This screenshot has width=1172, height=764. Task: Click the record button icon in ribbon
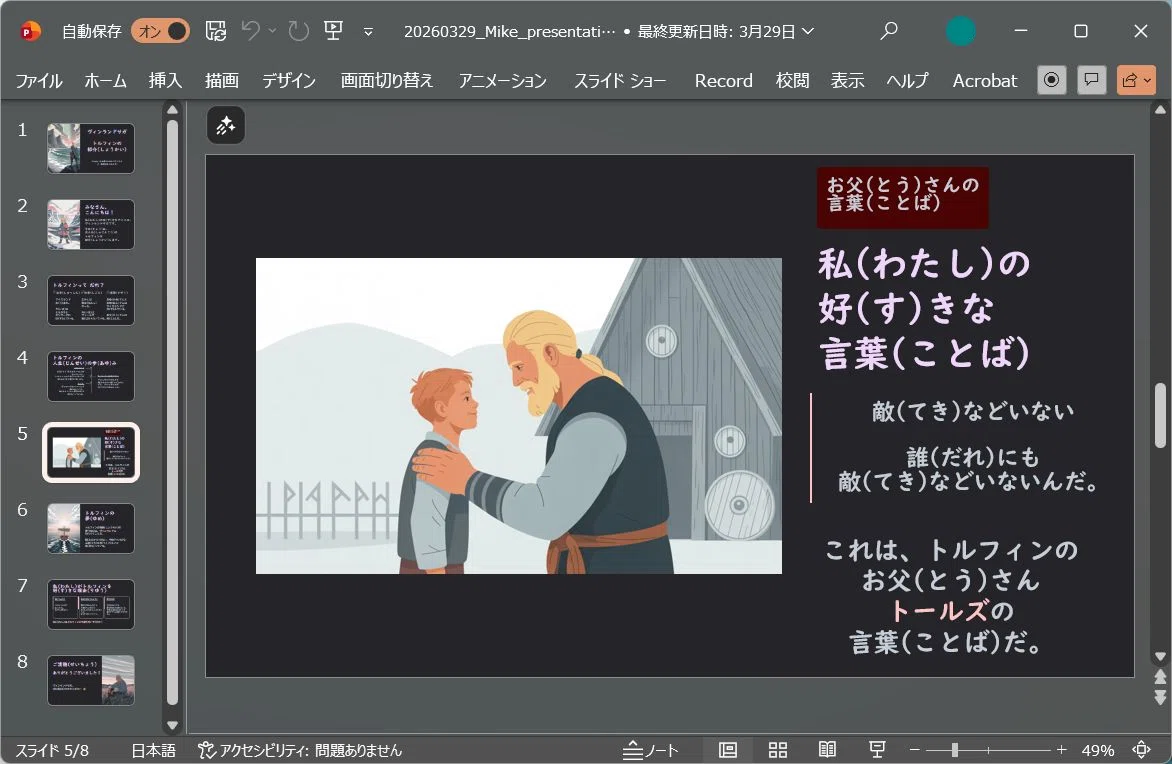coord(1052,80)
